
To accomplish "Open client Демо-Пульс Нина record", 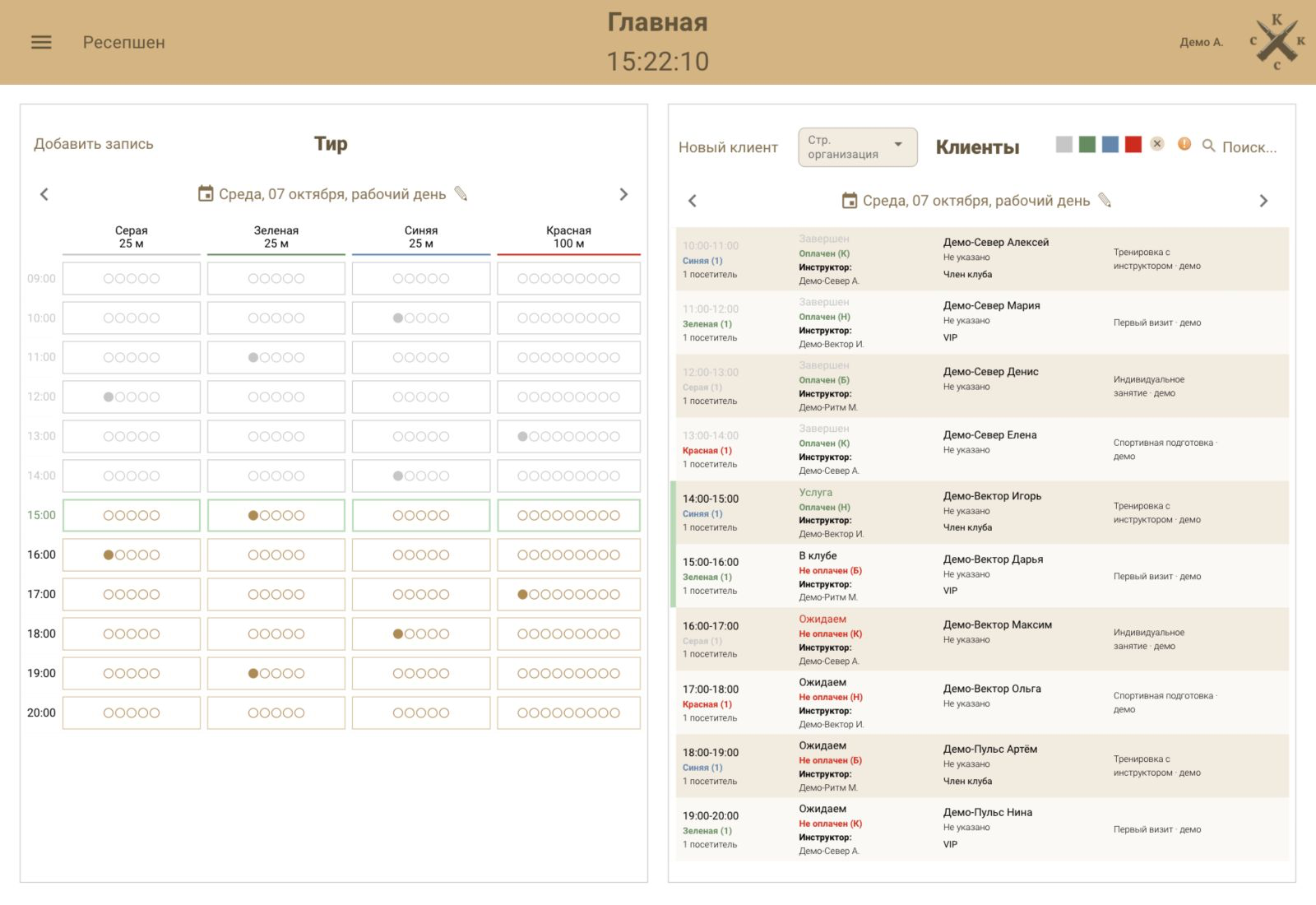I will pos(988,812).
